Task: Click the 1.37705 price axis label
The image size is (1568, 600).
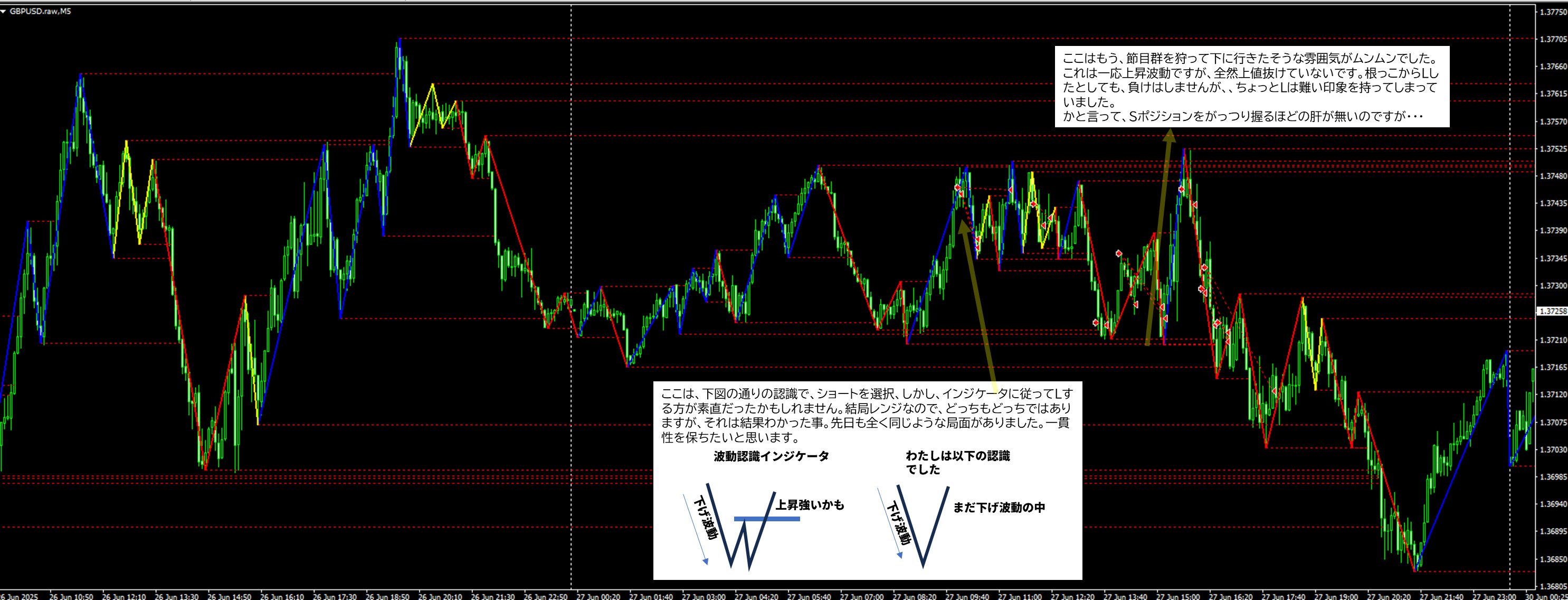Action: [x=1553, y=39]
